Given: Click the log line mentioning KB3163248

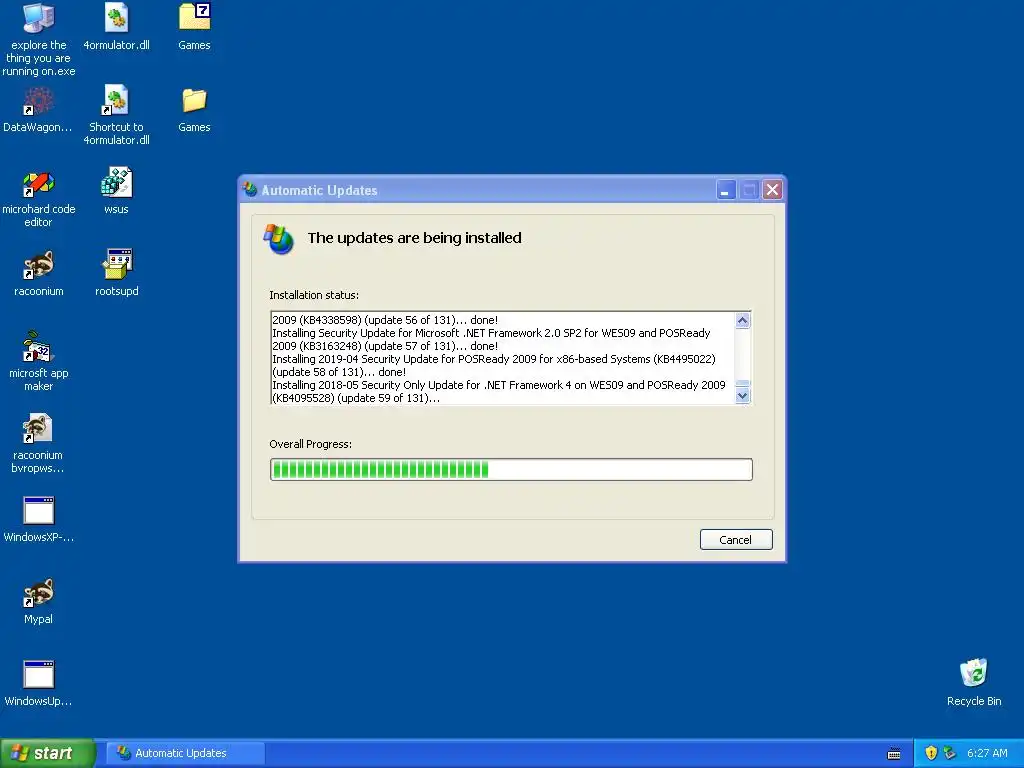Looking at the screenshot, I should click(x=385, y=346).
